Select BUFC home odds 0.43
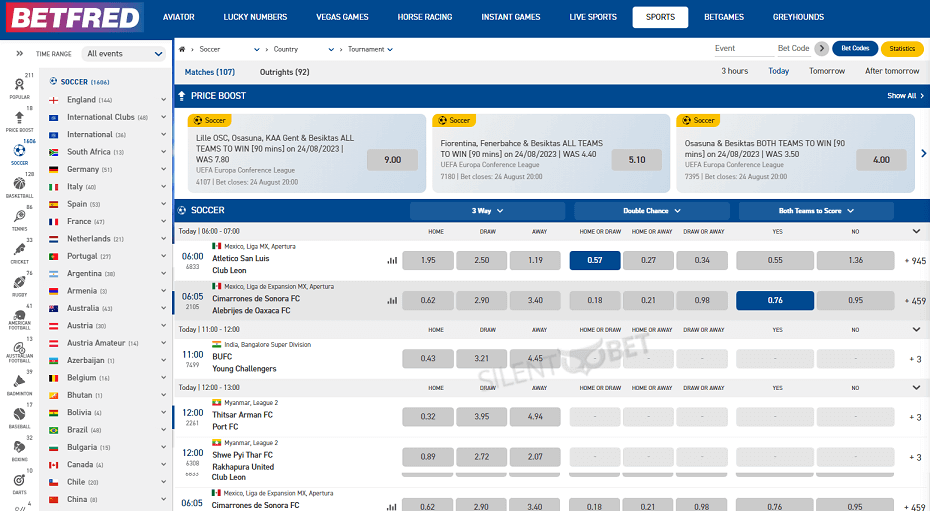Viewport: 930px width, 511px height. pos(428,359)
